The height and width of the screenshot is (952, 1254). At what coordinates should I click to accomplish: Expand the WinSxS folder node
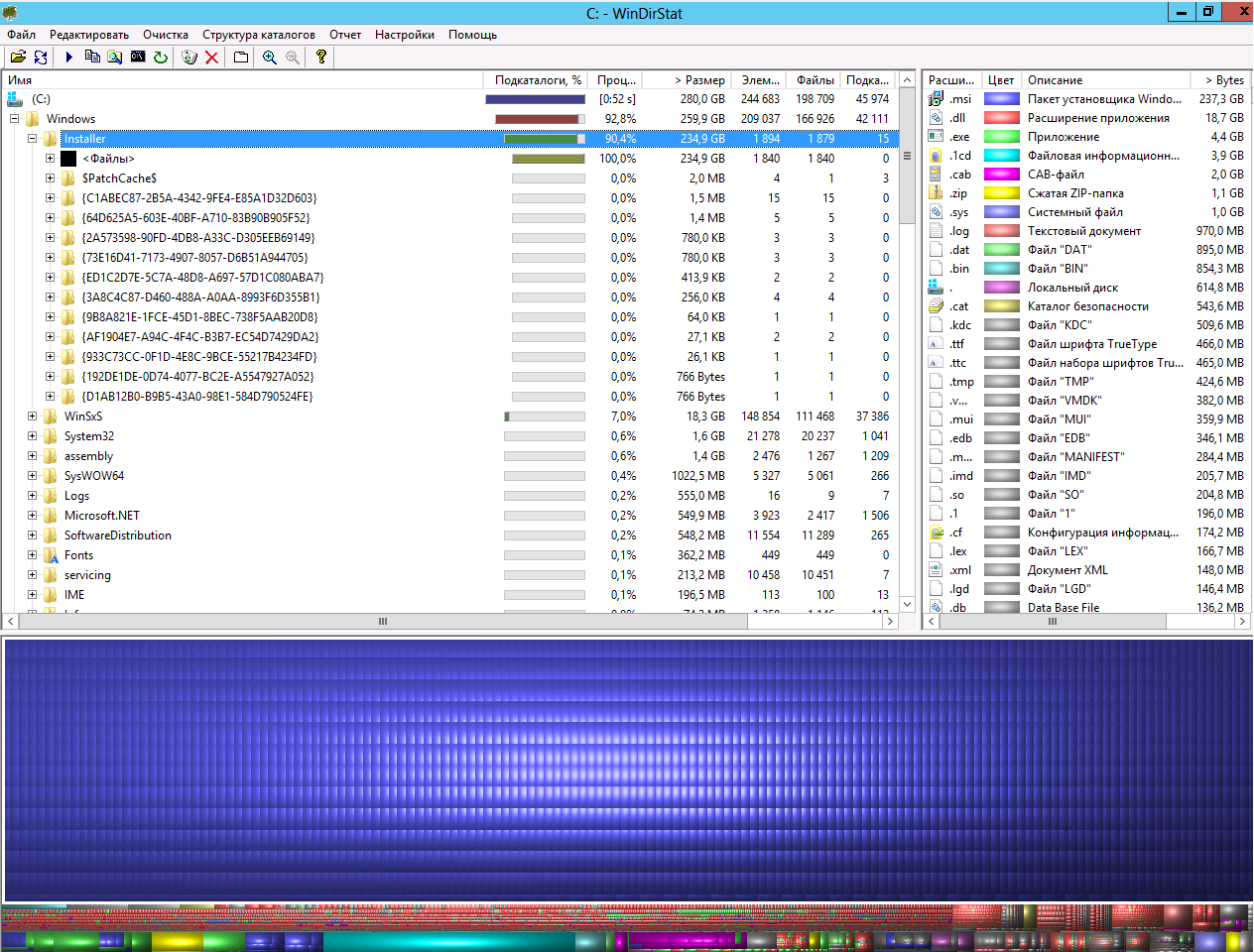pos(33,416)
